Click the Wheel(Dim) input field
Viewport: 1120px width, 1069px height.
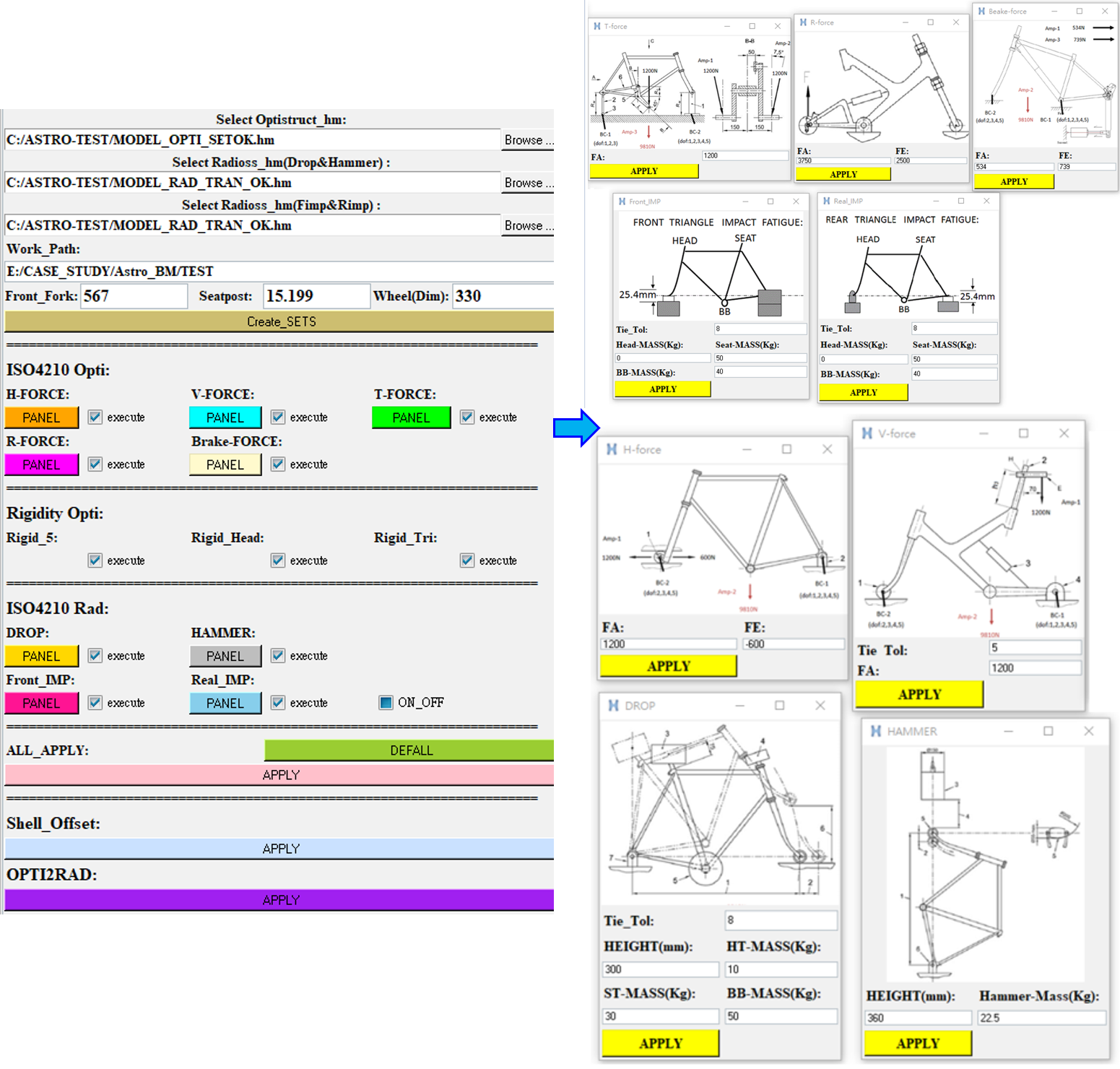(x=502, y=296)
